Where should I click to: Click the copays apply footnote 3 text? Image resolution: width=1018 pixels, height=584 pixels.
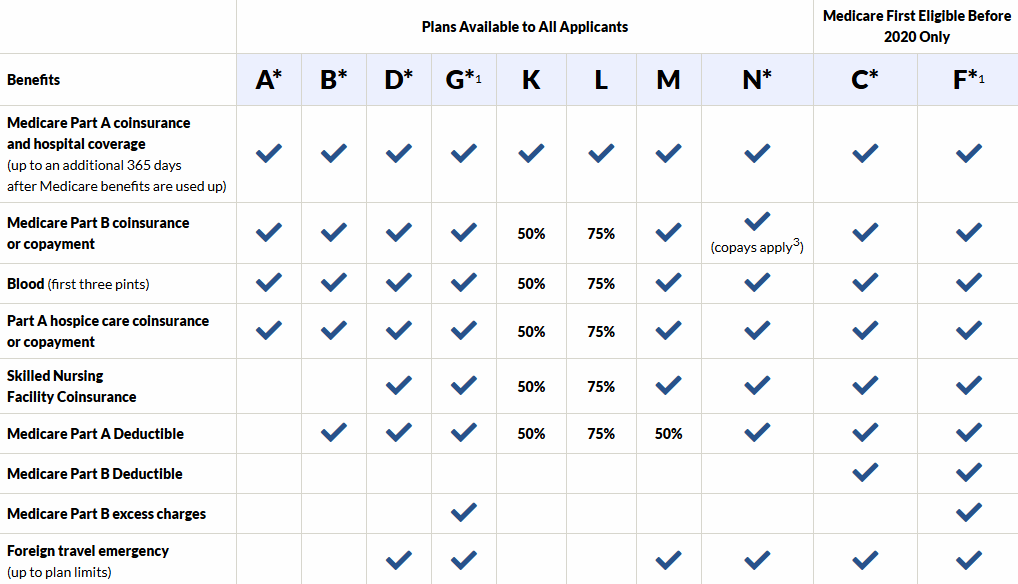[x=757, y=246]
